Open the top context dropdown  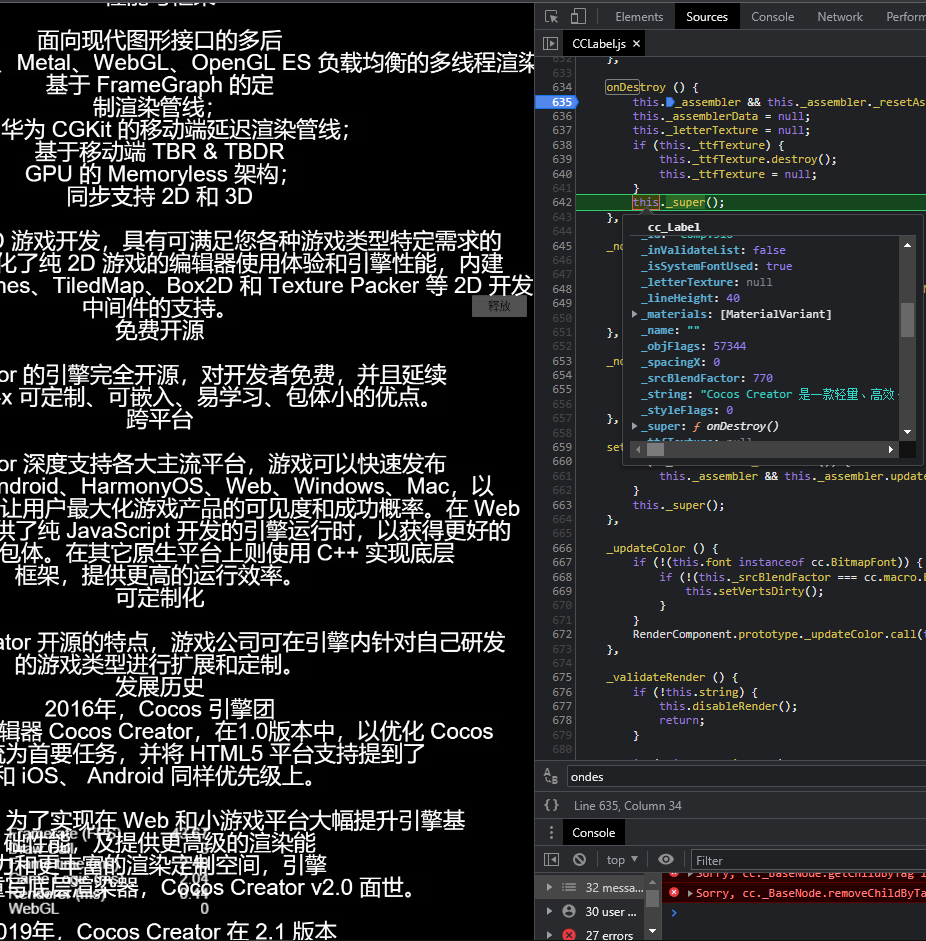[622, 860]
